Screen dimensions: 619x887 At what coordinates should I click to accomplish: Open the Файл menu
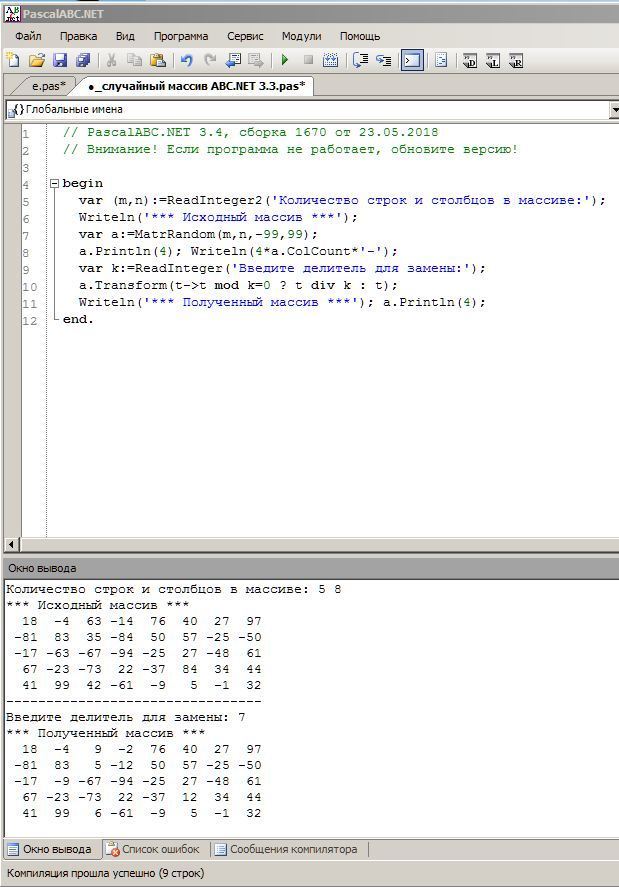pos(28,36)
